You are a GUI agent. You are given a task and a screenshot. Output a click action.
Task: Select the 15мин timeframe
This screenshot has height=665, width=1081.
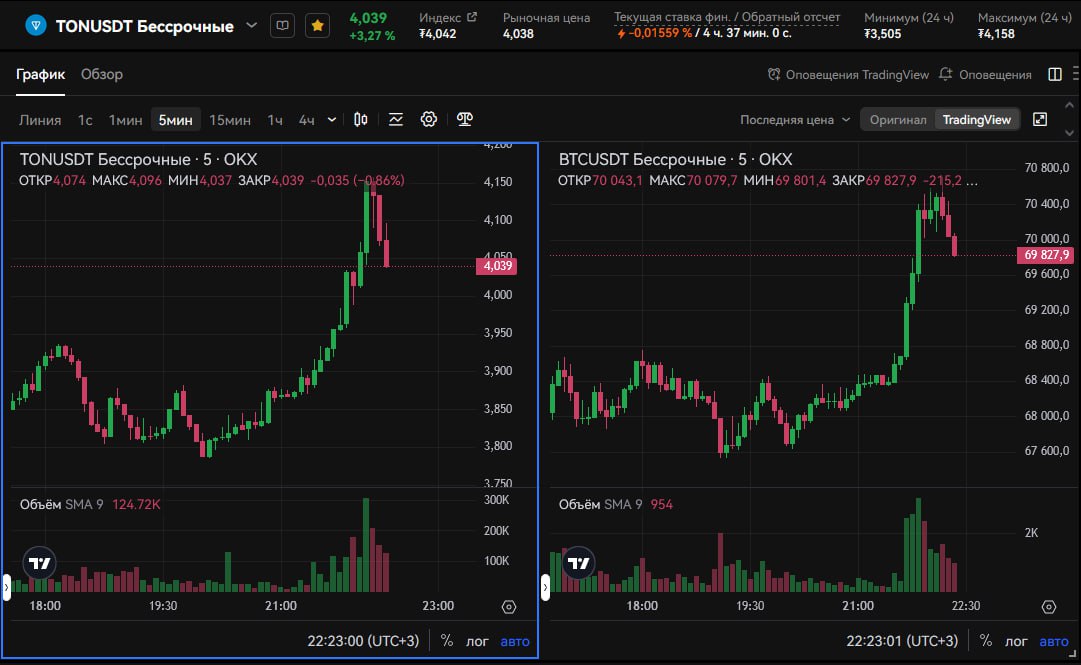coord(230,120)
